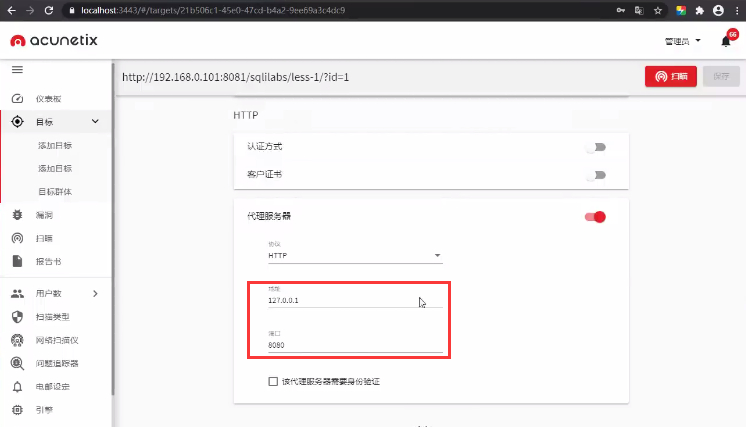Screen dimensions: 746x427
Task: Open the notifications bell with 66 badge
Action: click(x=726, y=41)
